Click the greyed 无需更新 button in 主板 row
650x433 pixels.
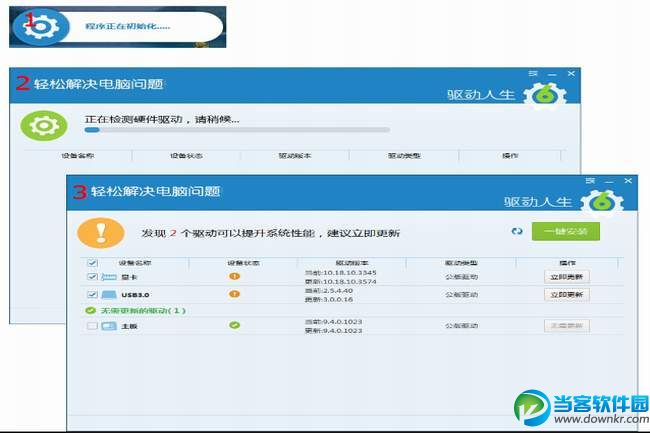click(x=567, y=326)
